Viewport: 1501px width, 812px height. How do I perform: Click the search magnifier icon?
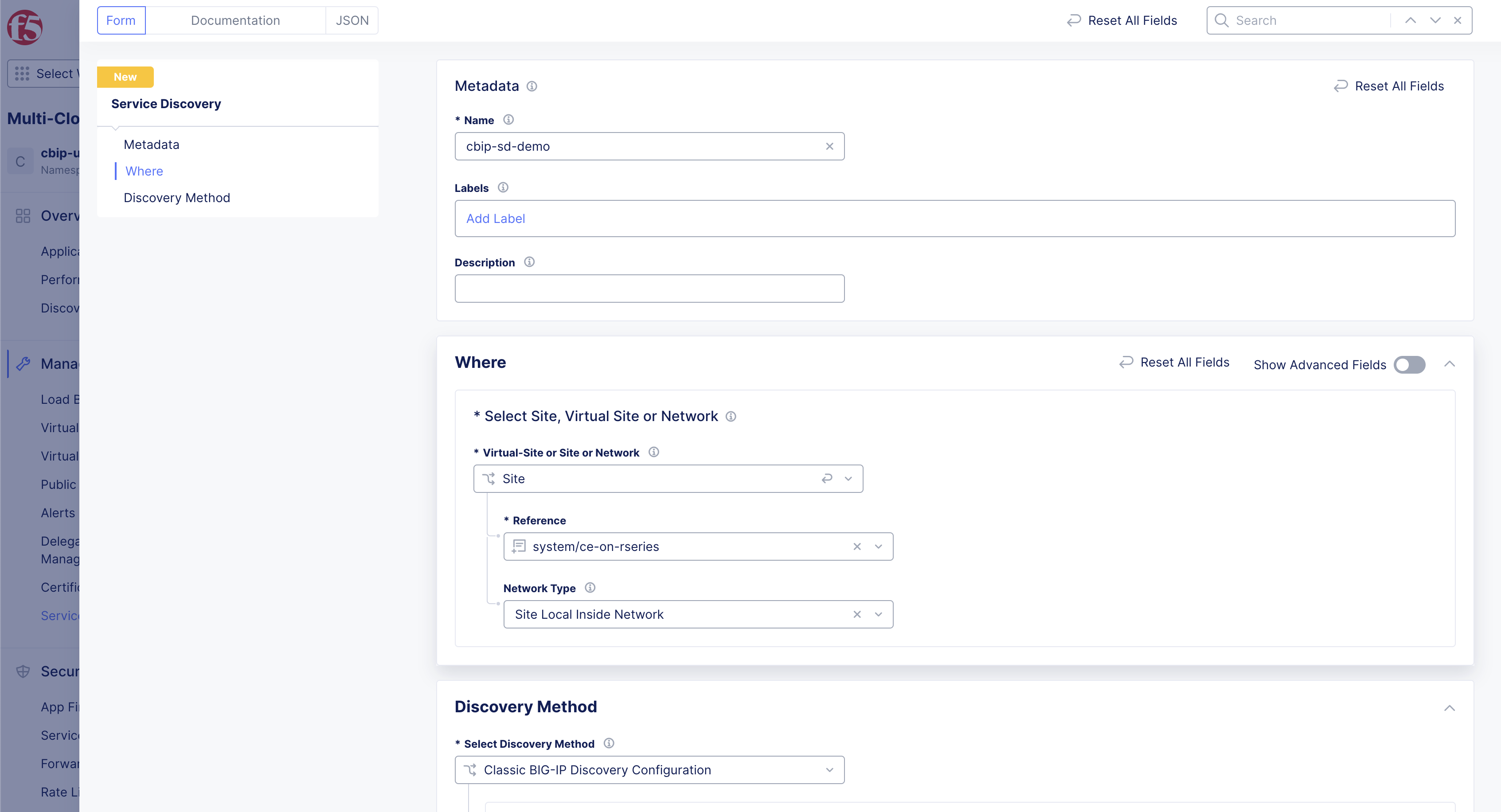[1221, 20]
